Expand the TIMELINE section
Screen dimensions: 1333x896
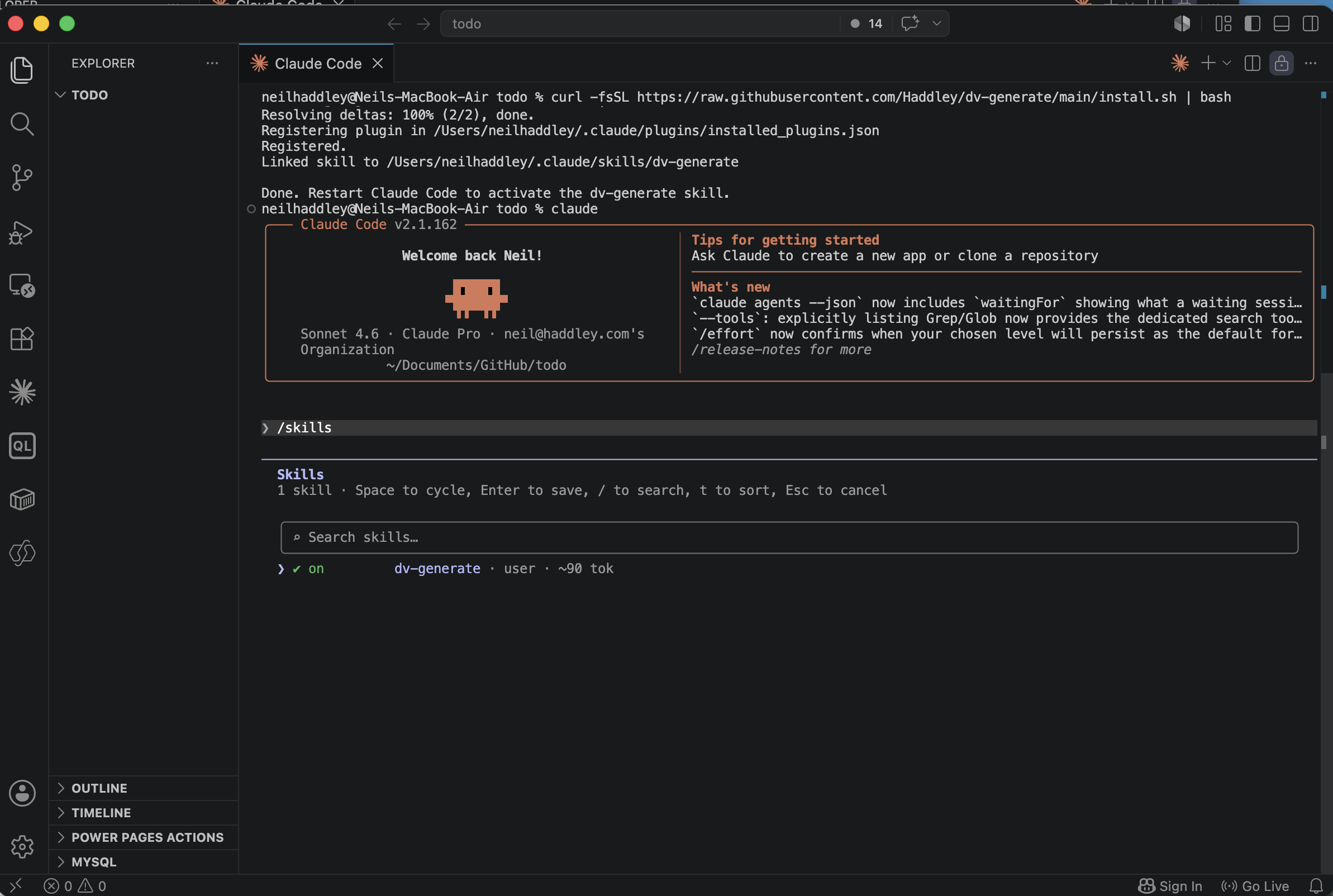143,813
